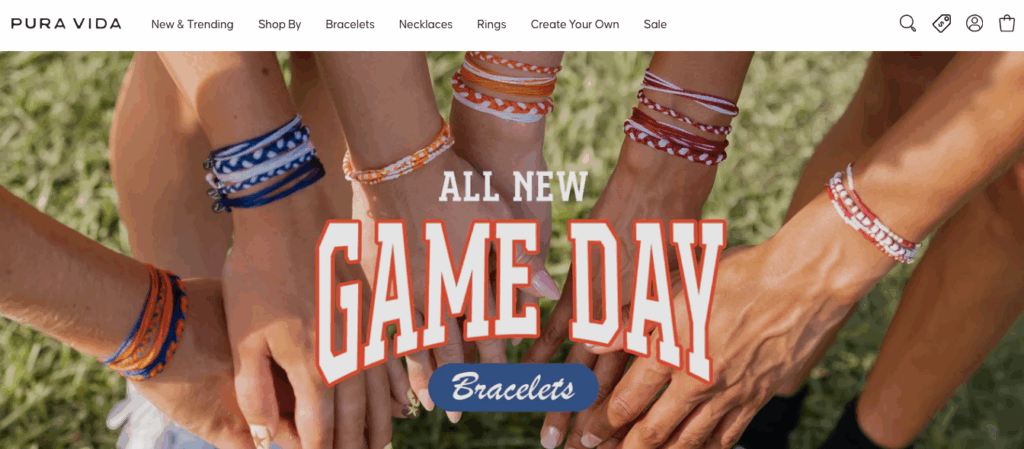Image resolution: width=1024 pixels, height=449 pixels.
Task: Click the price tag deals icon
Action: pyautogui.click(x=941, y=24)
